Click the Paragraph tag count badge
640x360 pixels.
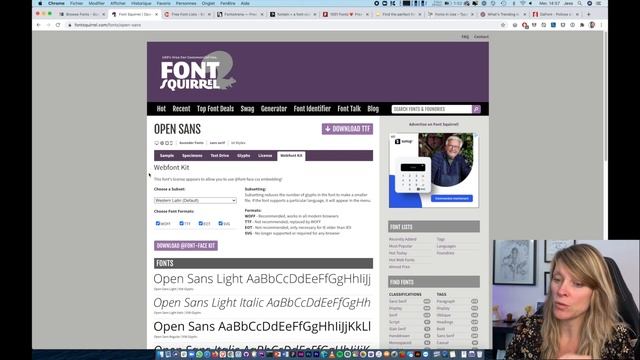click(x=474, y=301)
